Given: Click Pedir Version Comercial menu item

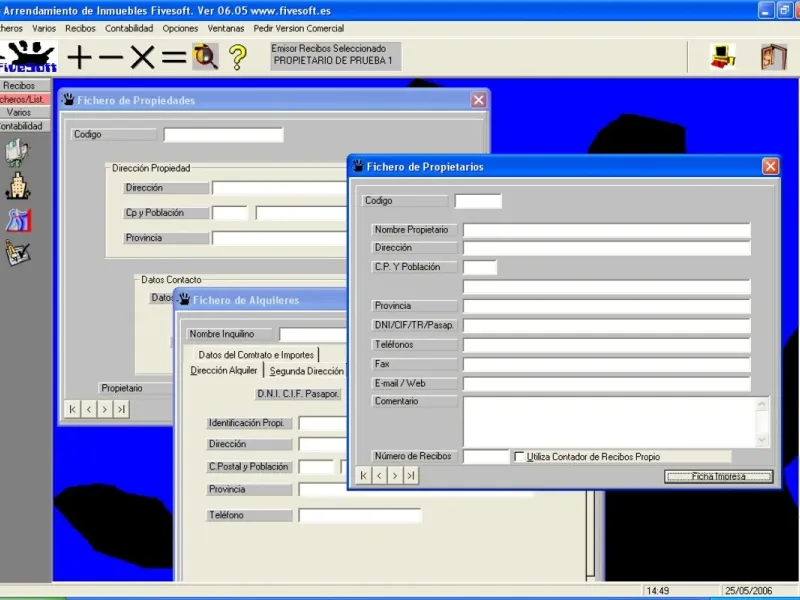Looking at the screenshot, I should pyautogui.click(x=298, y=29).
